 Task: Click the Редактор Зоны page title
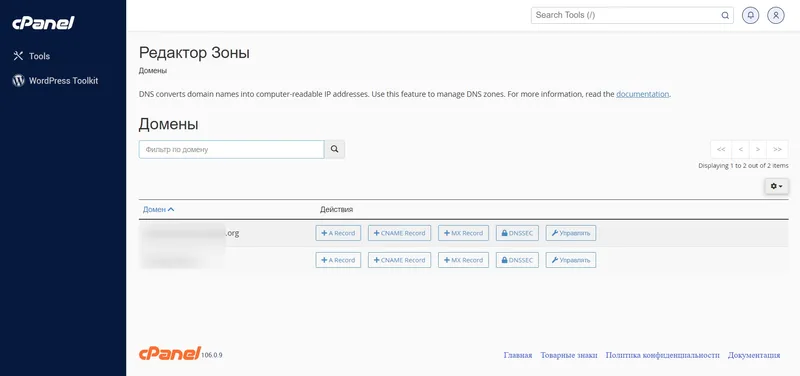click(x=194, y=53)
